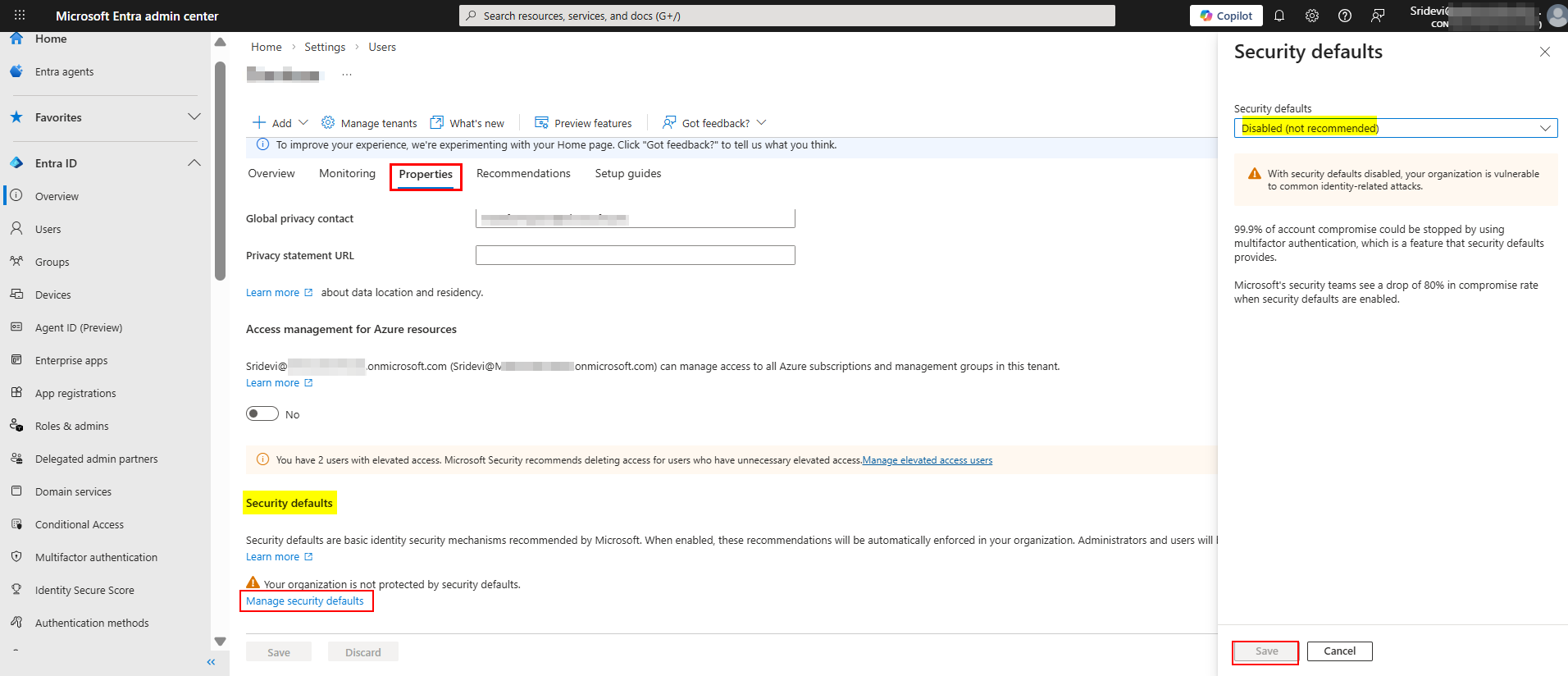The width and height of the screenshot is (1568, 676).
Task: Click the sidebar scroll up arrow
Action: tap(220, 42)
